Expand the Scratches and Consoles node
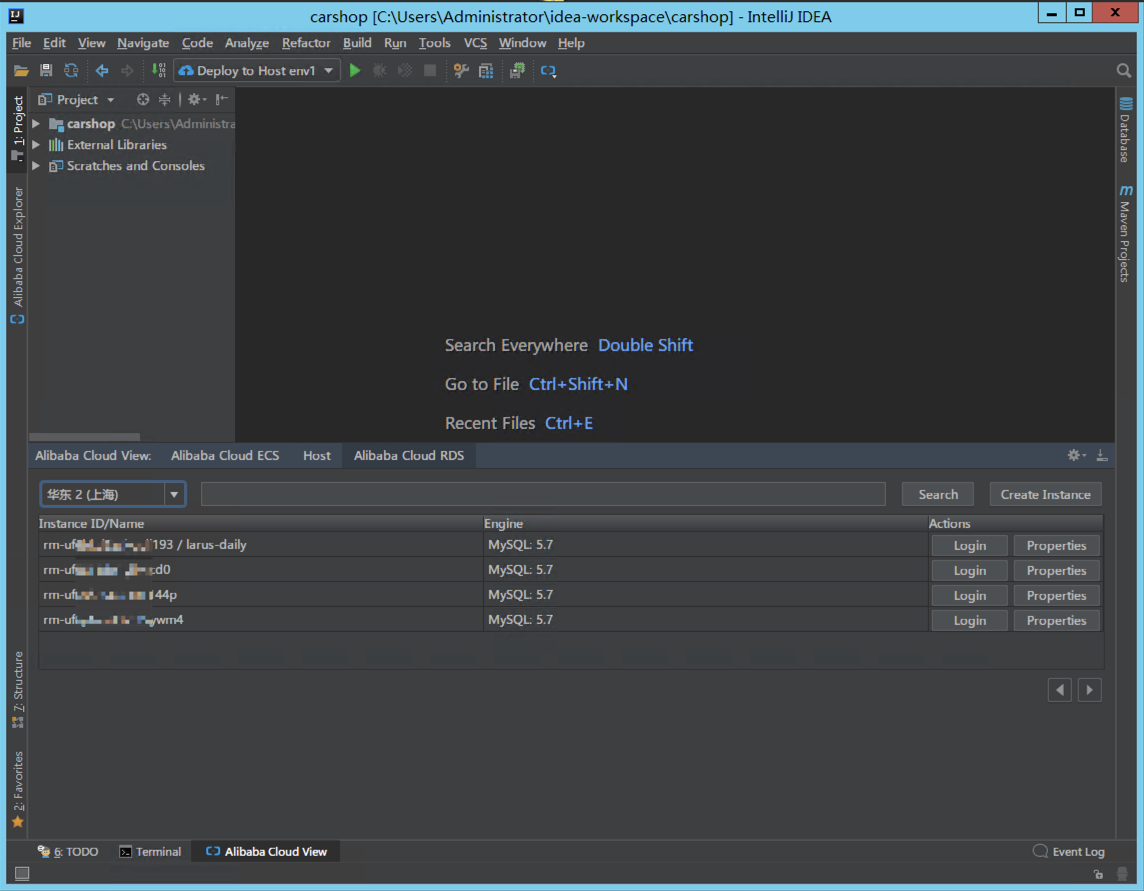The height and width of the screenshot is (891, 1144). click(x=36, y=166)
